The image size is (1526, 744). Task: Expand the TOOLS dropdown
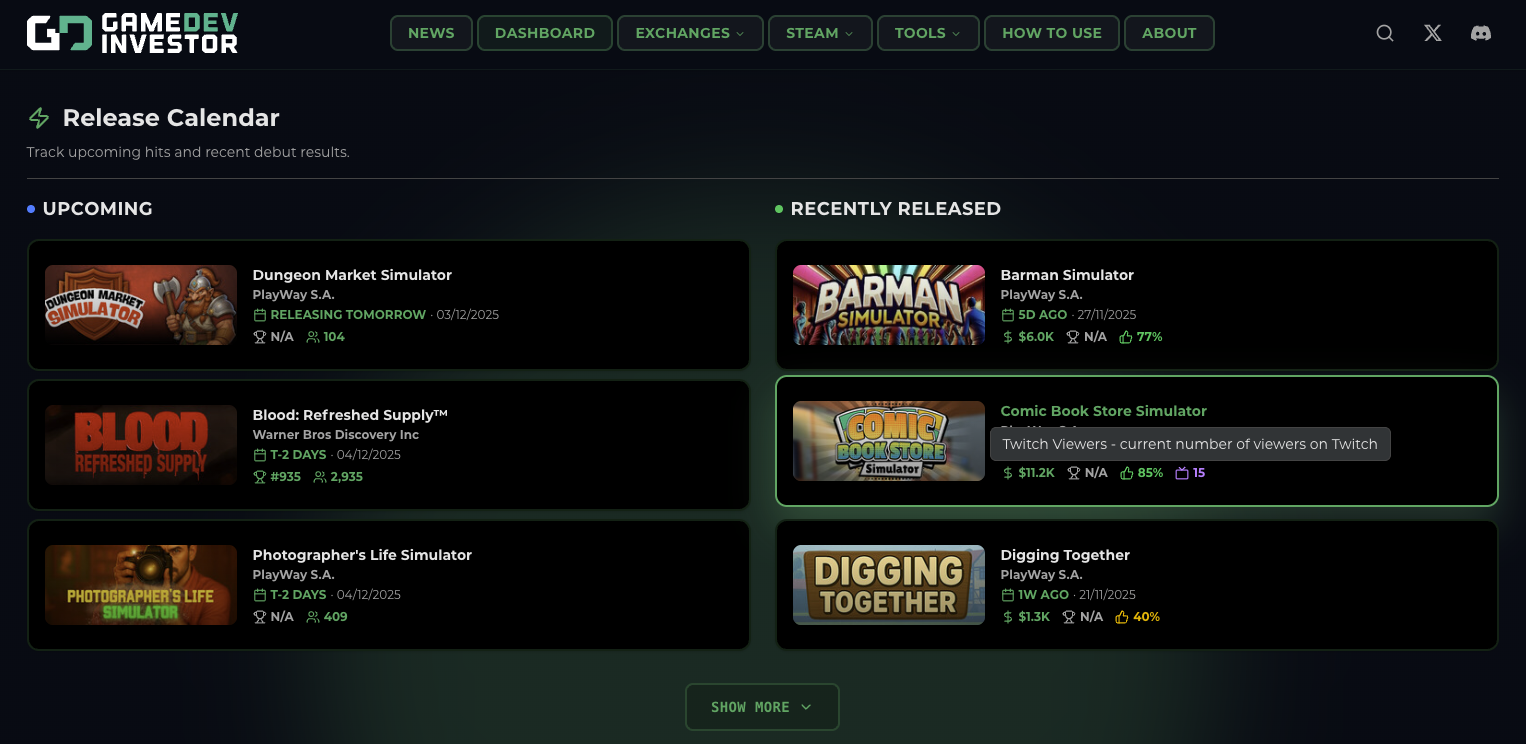coord(928,32)
